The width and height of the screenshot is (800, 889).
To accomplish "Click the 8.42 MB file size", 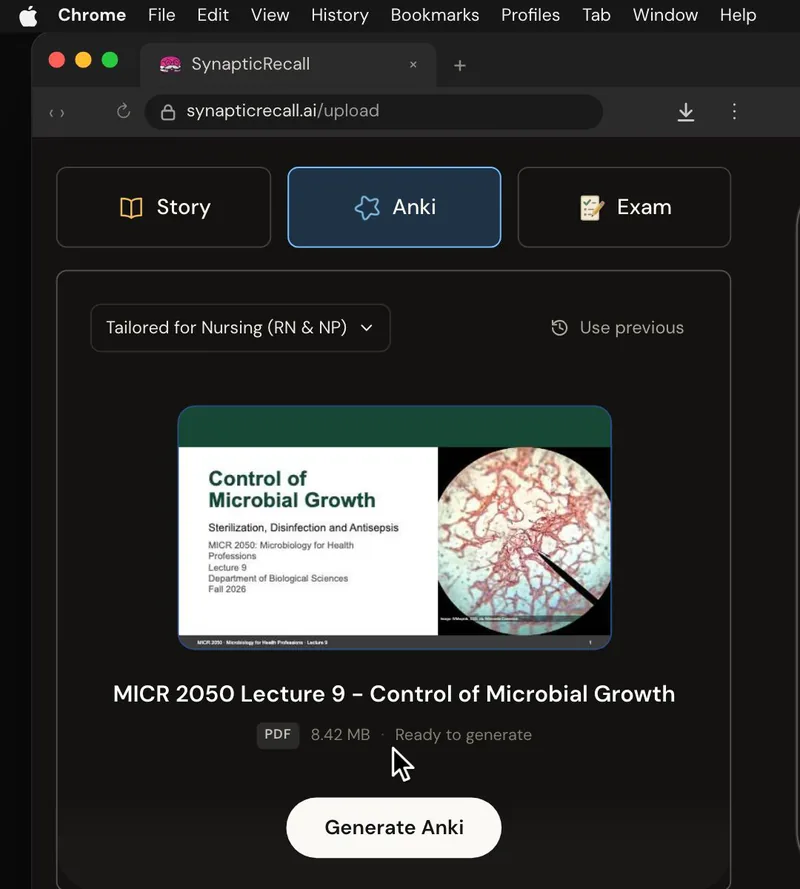I will 340,735.
